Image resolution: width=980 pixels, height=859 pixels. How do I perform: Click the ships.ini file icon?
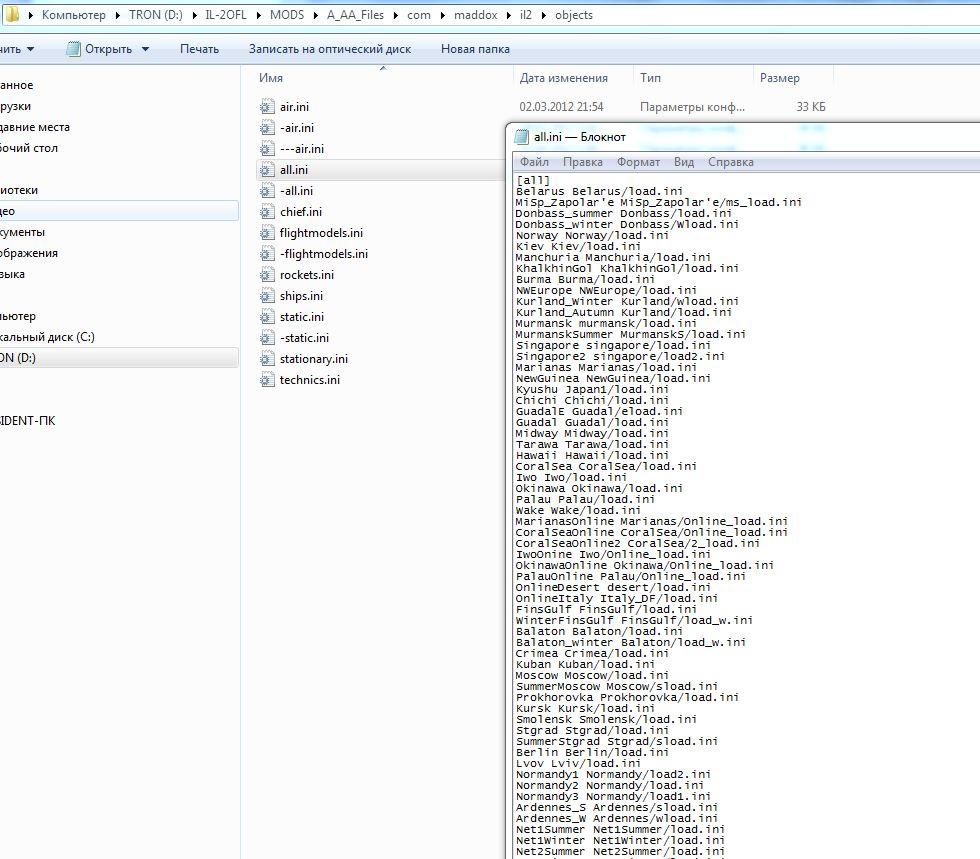[x=267, y=296]
